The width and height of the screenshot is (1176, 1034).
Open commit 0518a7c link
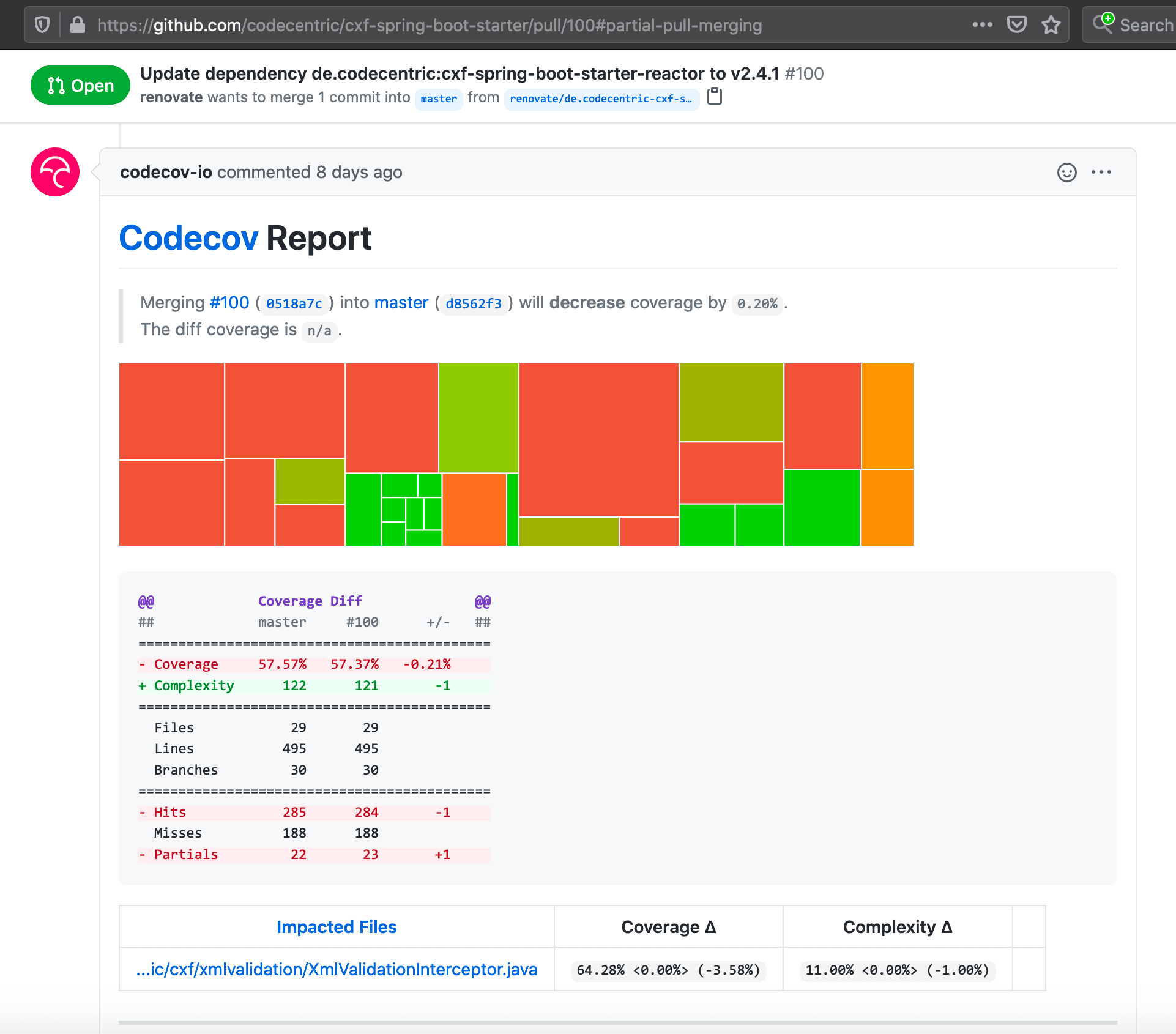click(294, 303)
